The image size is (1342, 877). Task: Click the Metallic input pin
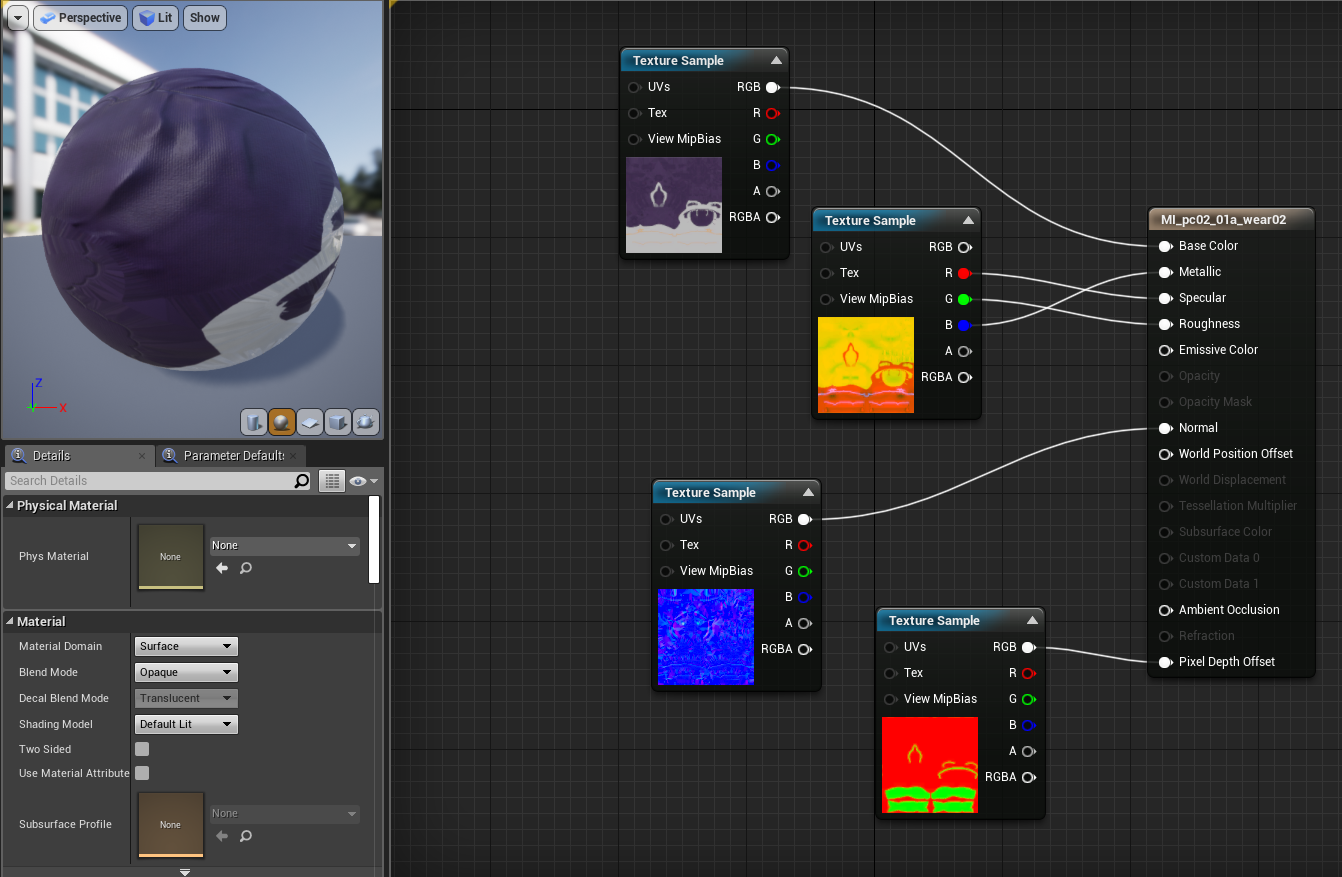point(1165,272)
